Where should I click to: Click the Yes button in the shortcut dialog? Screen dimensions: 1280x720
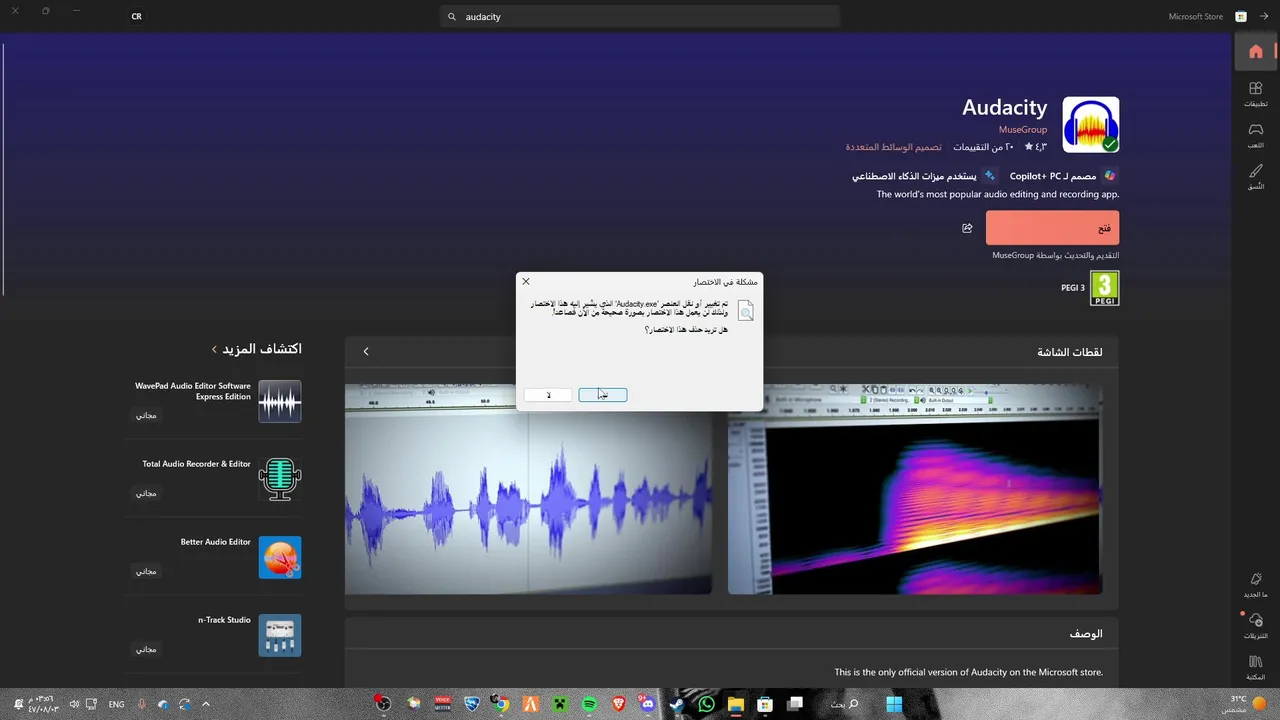click(x=603, y=395)
